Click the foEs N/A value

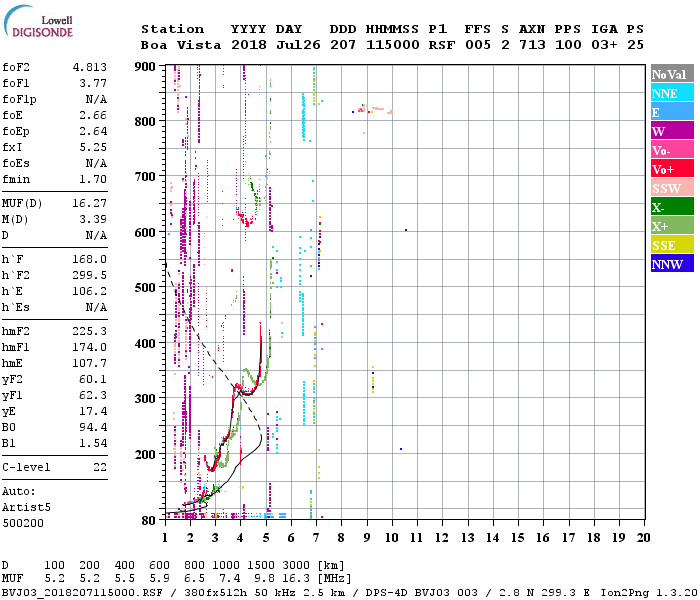(96, 163)
